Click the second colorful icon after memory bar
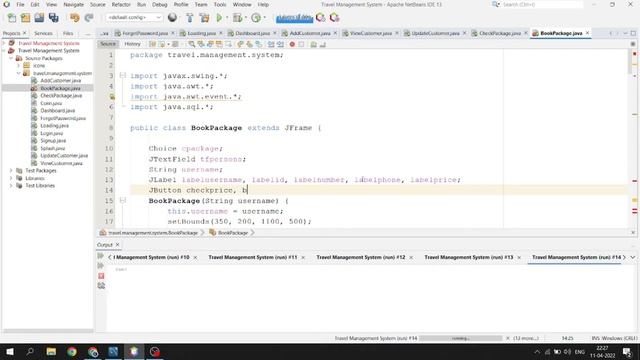The width and height of the screenshot is (640, 360). pos(335,18)
